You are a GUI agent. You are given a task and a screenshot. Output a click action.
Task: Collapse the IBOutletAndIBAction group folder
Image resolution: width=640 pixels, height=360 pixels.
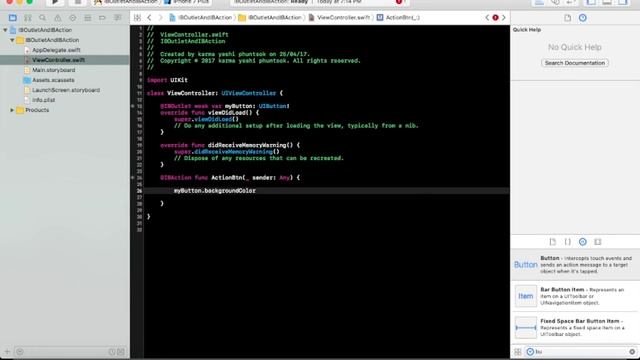tap(12, 40)
